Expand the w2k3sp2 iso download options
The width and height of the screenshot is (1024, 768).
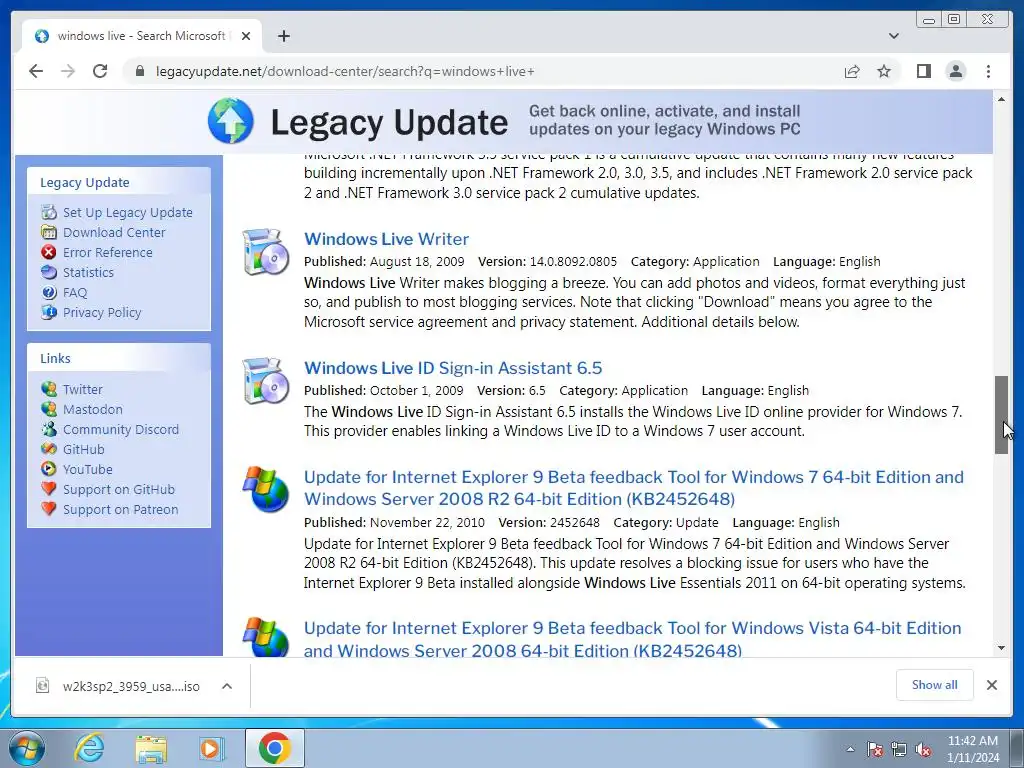pyautogui.click(x=227, y=686)
